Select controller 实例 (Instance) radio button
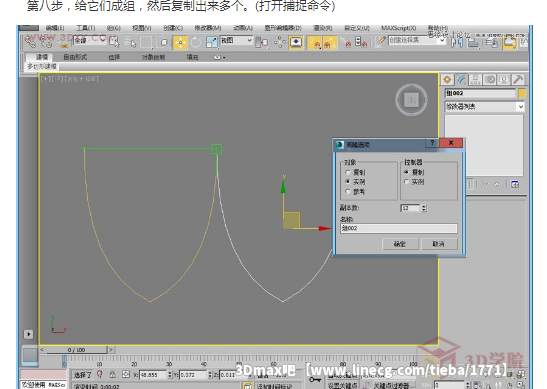The height and width of the screenshot is (389, 547). pyautogui.click(x=406, y=182)
